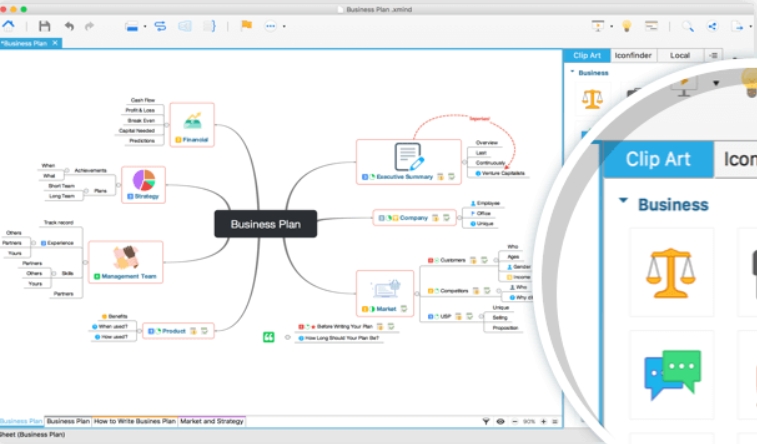Open notes icon on Customers topic

tap(473, 260)
